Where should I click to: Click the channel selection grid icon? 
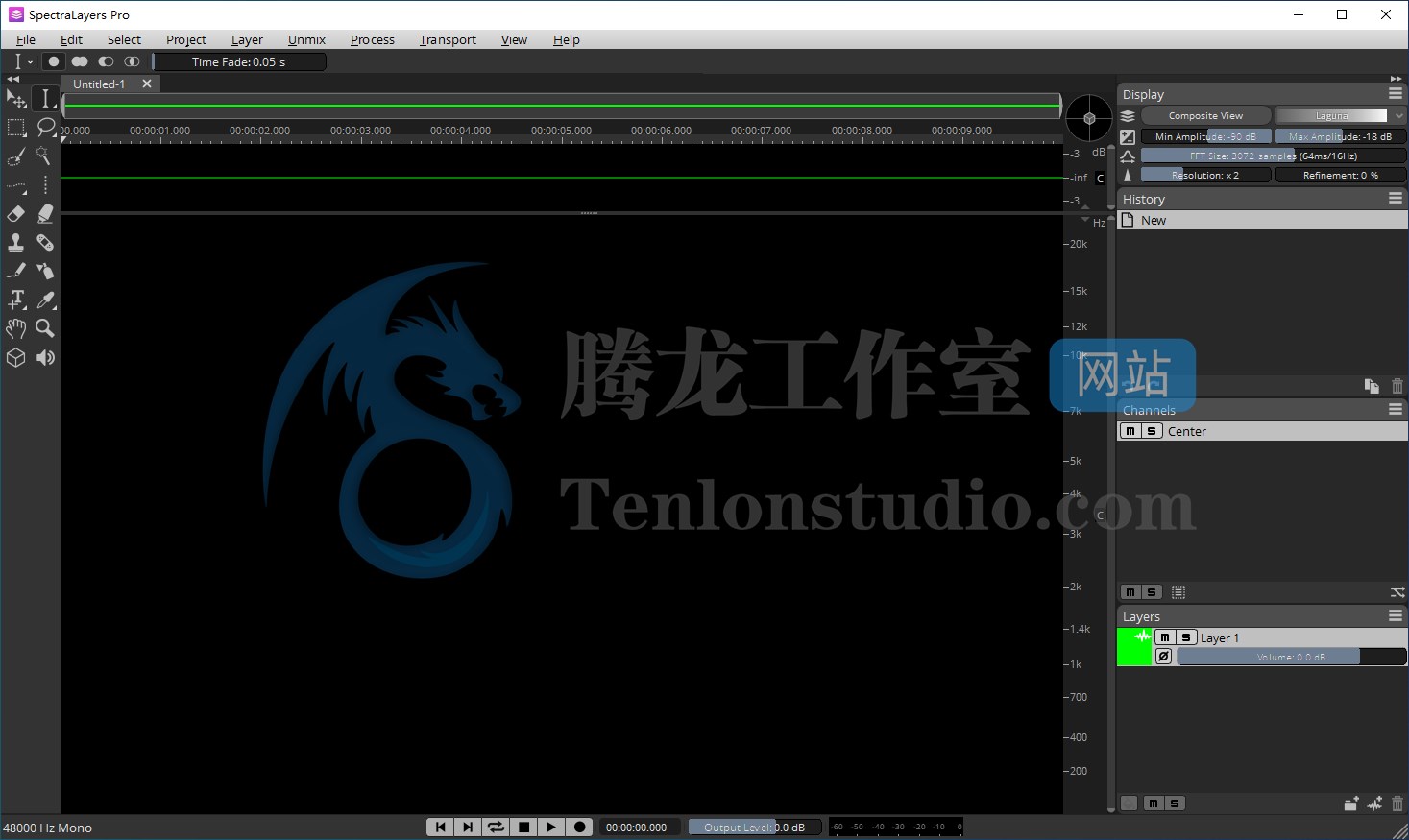pyautogui.click(x=1178, y=592)
